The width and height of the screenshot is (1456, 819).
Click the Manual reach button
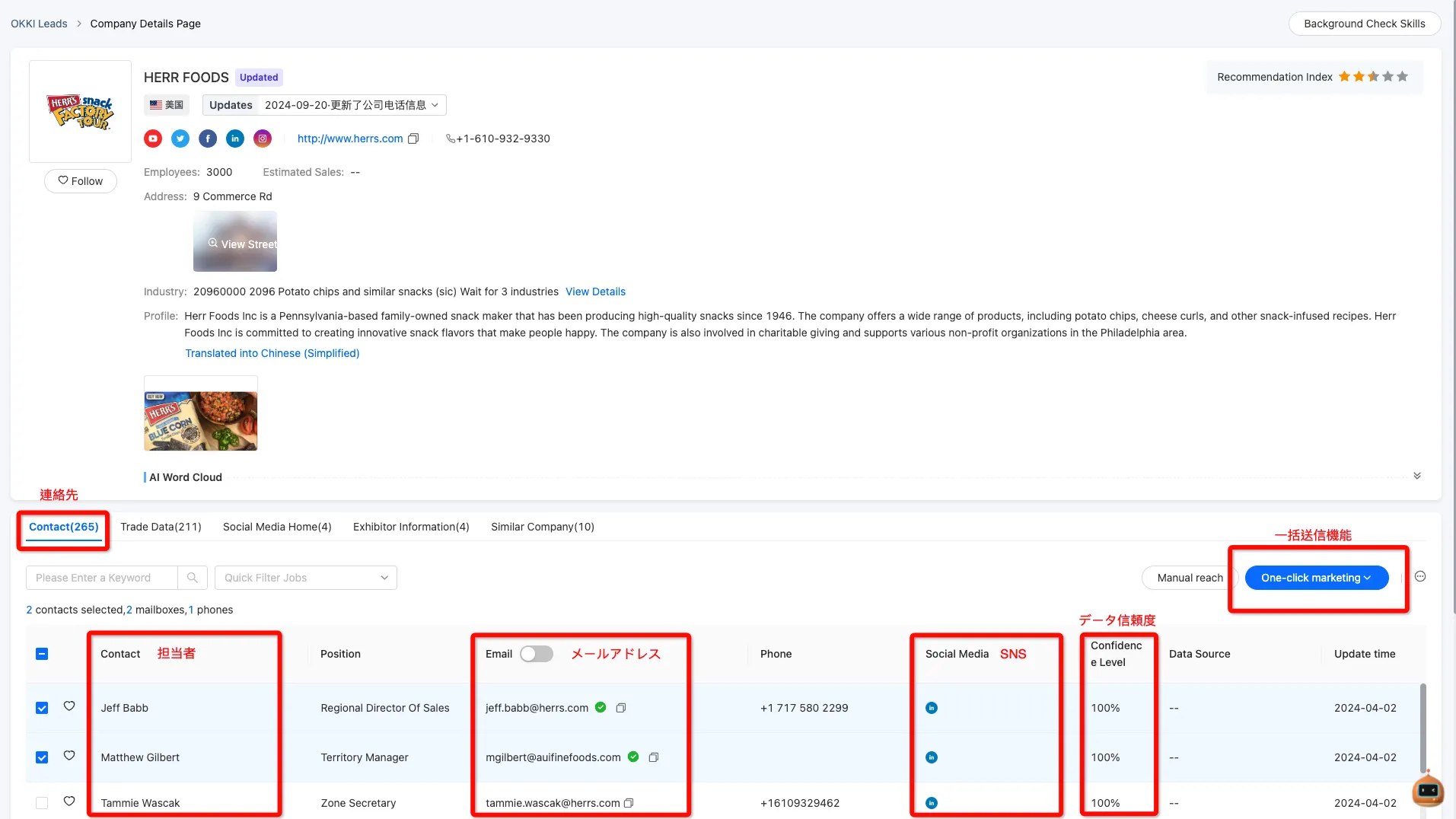tap(1190, 578)
